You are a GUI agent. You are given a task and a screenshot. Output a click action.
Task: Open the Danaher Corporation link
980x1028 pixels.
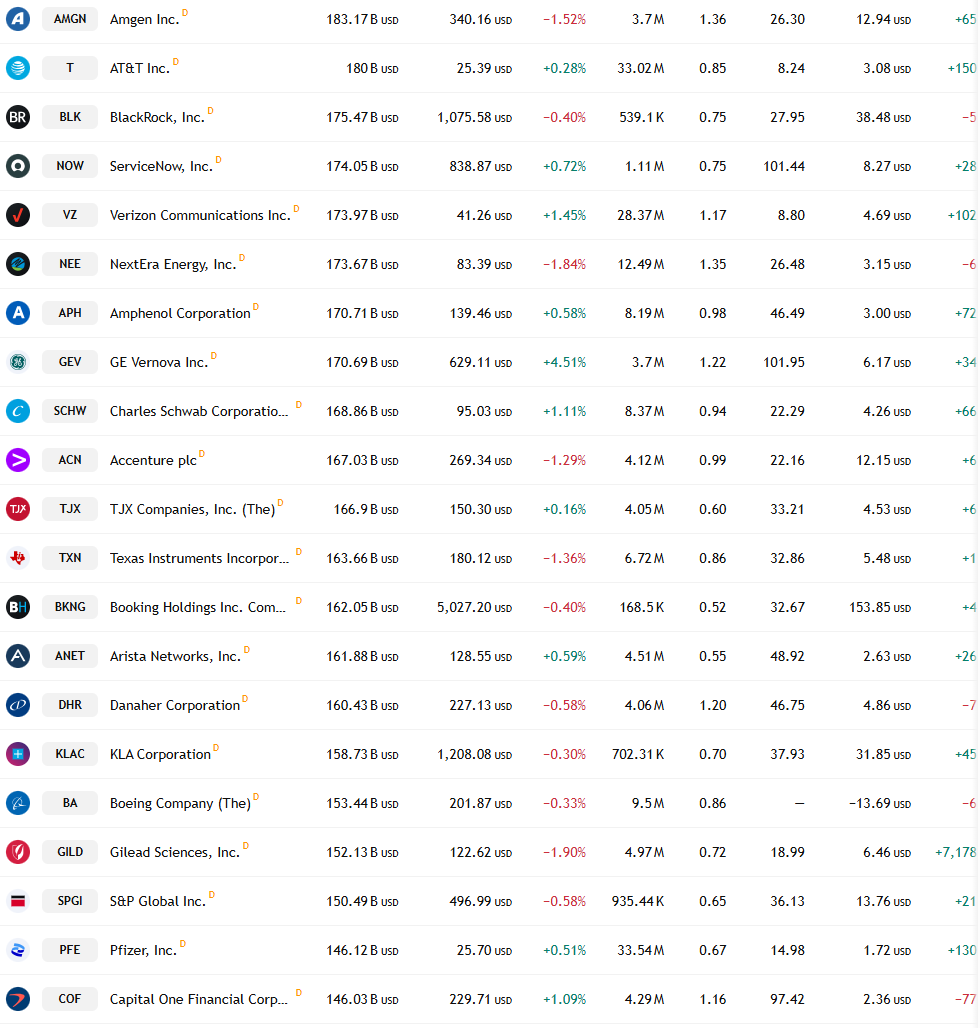tap(175, 705)
